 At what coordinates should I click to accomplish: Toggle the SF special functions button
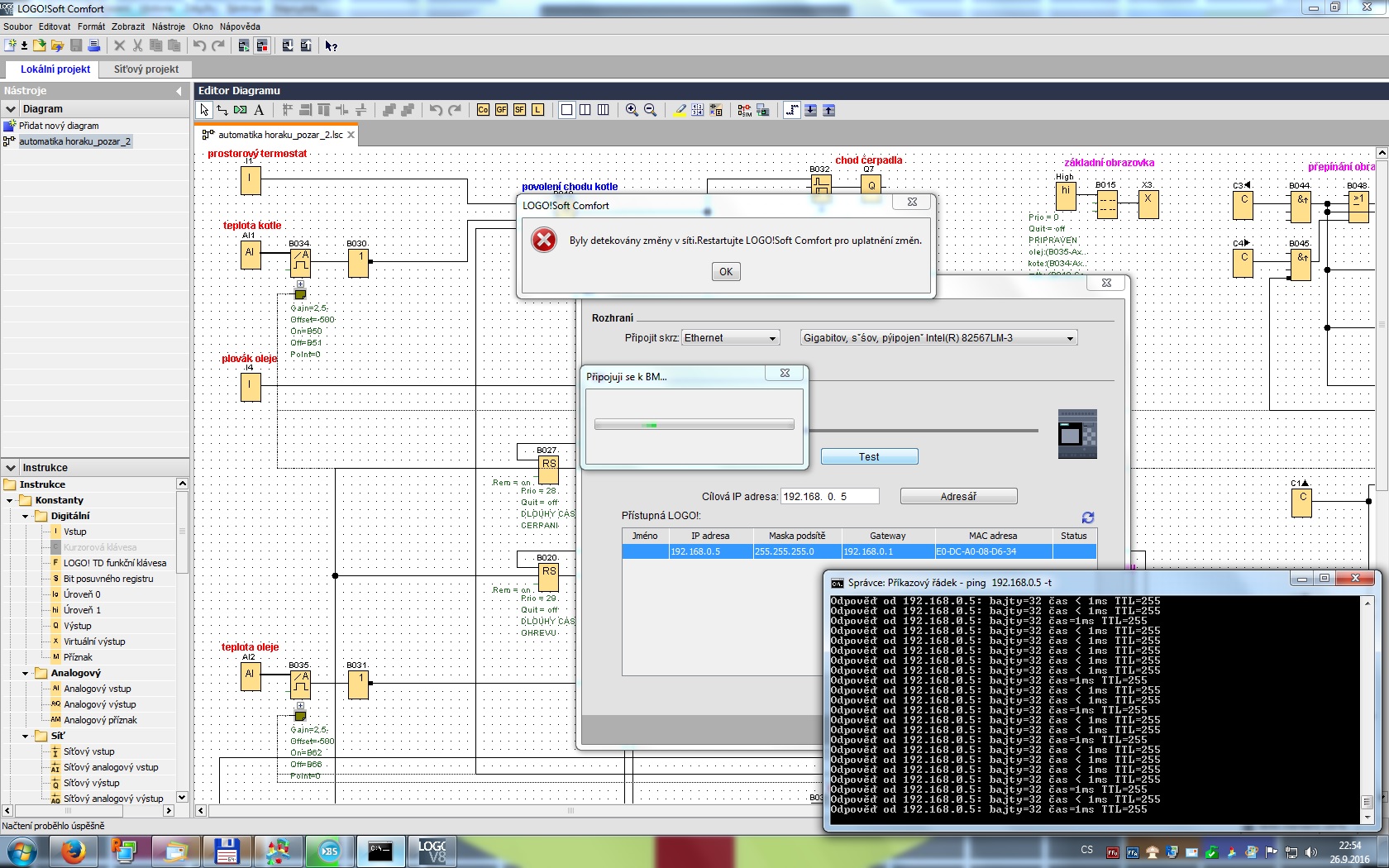(x=519, y=110)
